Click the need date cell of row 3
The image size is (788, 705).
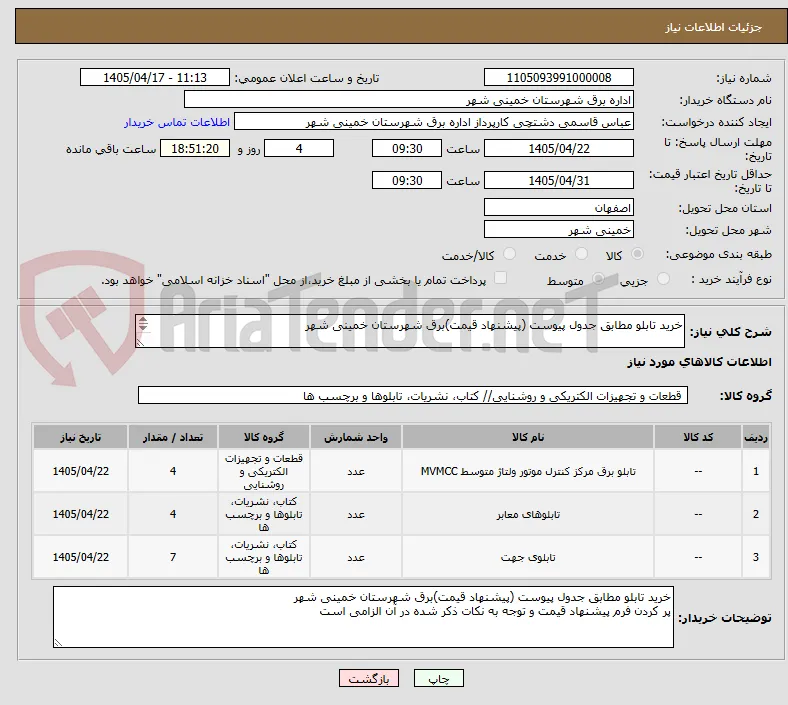point(80,557)
